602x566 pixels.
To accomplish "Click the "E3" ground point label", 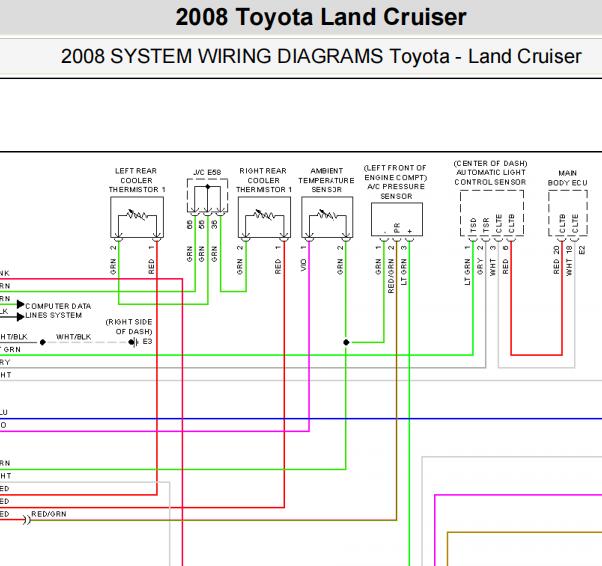I will pyautogui.click(x=147, y=341).
